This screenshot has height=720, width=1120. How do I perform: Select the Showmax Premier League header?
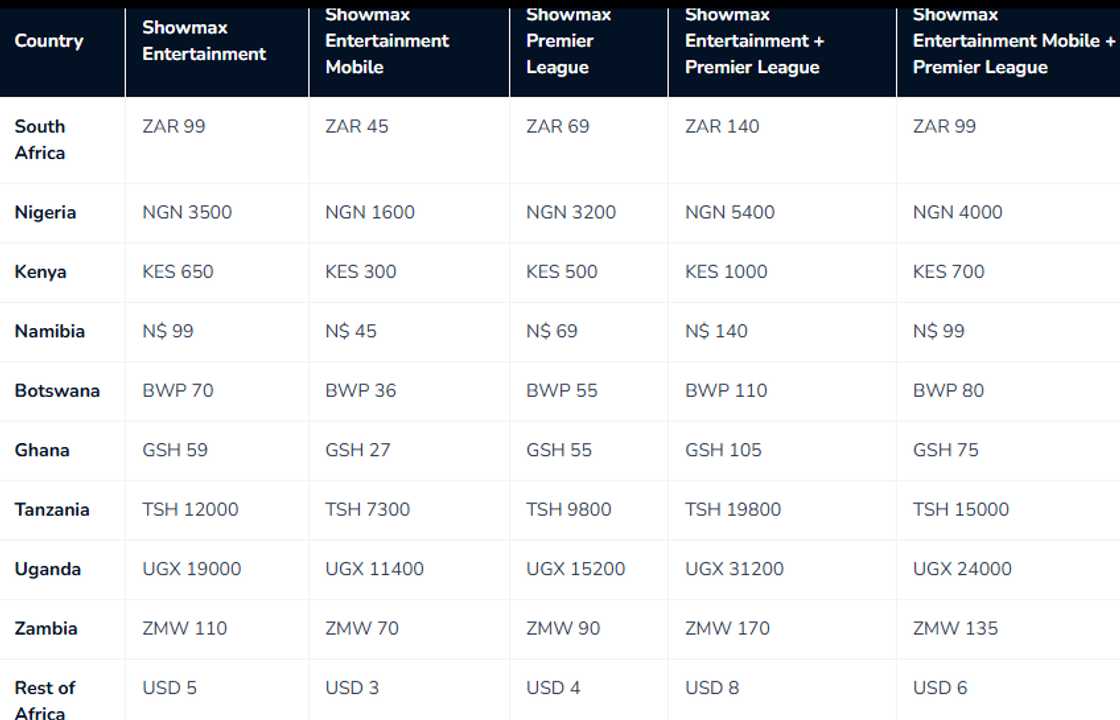[x=558, y=41]
